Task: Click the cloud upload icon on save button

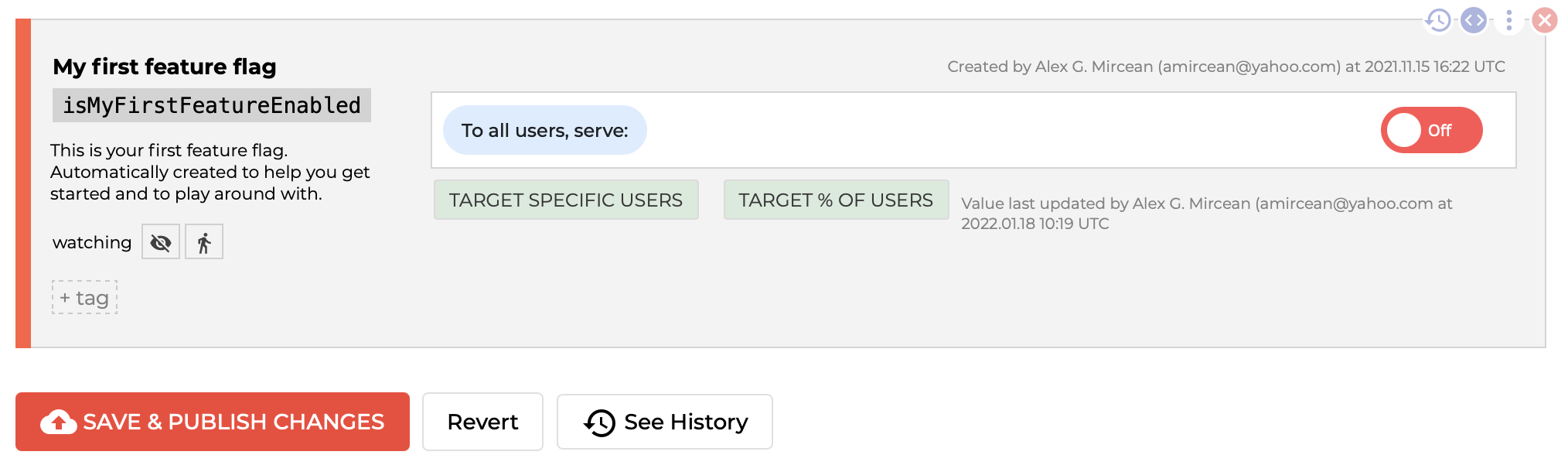Action: click(59, 422)
